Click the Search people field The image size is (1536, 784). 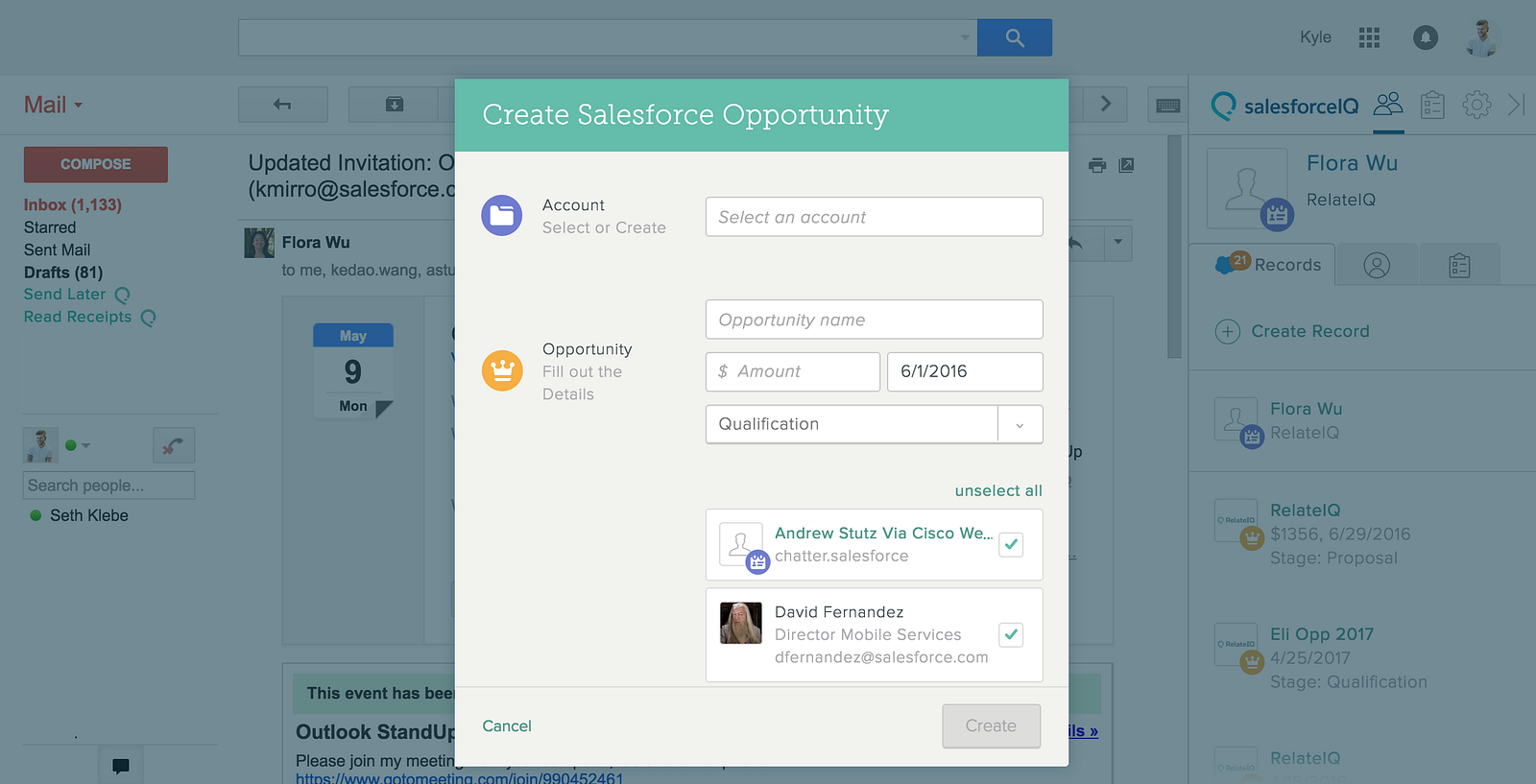click(x=108, y=486)
